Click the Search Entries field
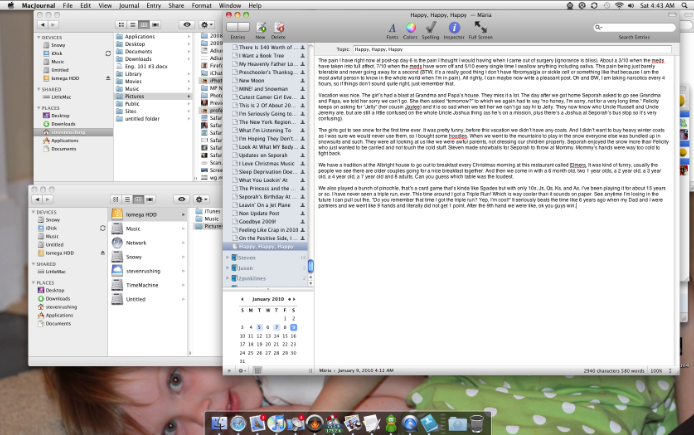 (634, 27)
